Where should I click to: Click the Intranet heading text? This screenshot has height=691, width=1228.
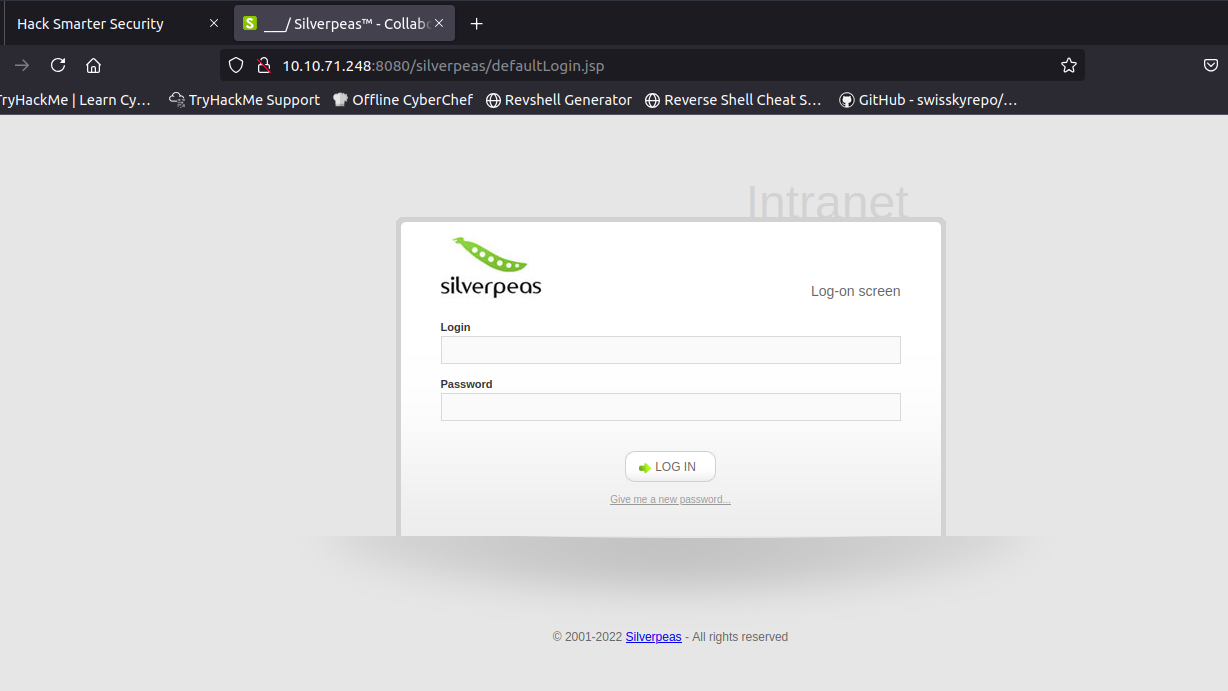click(x=827, y=203)
